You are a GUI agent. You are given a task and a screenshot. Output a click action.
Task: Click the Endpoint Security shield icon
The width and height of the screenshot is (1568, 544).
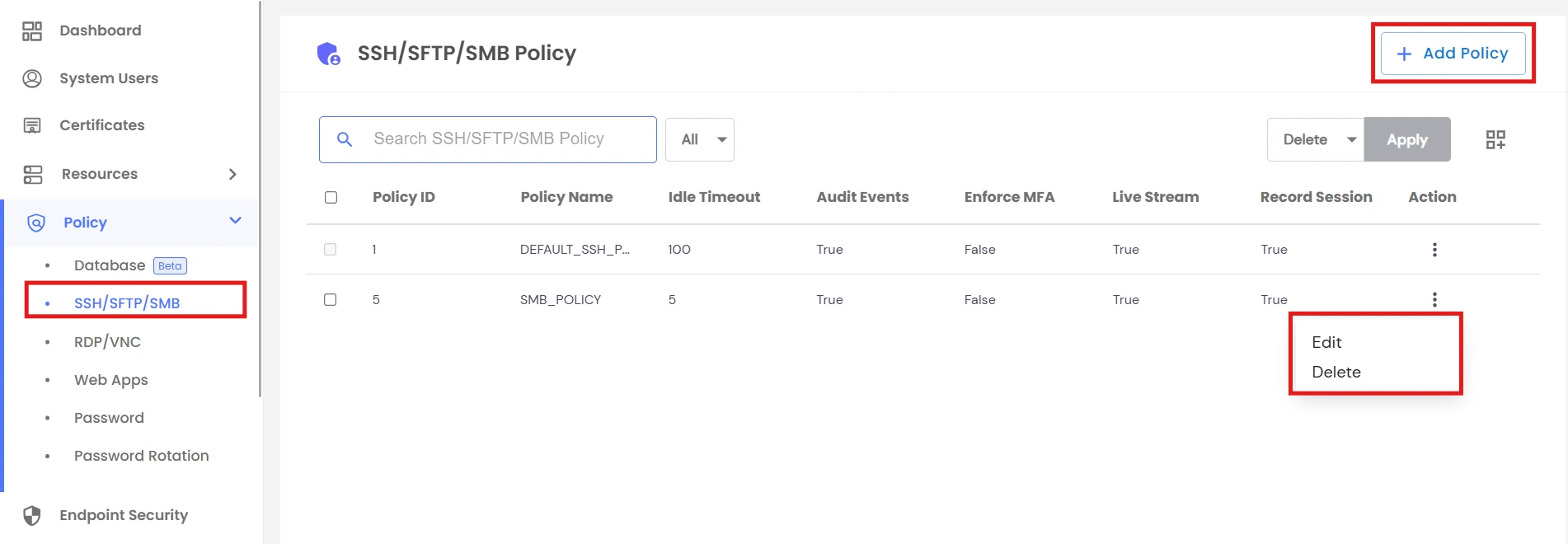tap(32, 515)
